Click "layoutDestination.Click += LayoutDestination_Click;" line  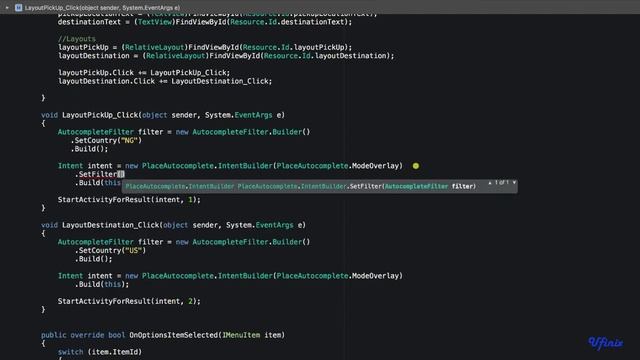tap(165, 81)
